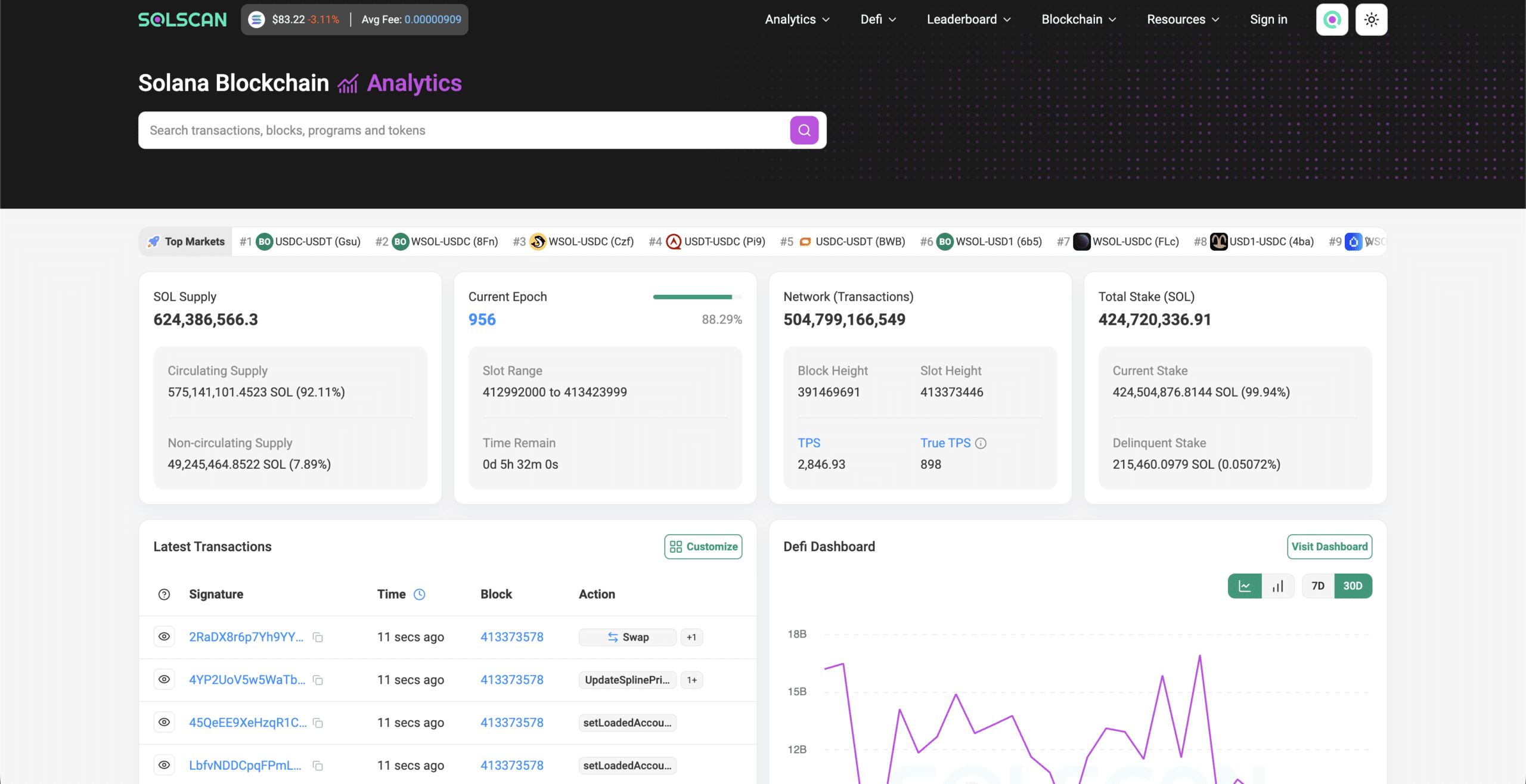Screen dimensions: 1526x784
Task: Click the Solscan logo
Action: [182, 19]
